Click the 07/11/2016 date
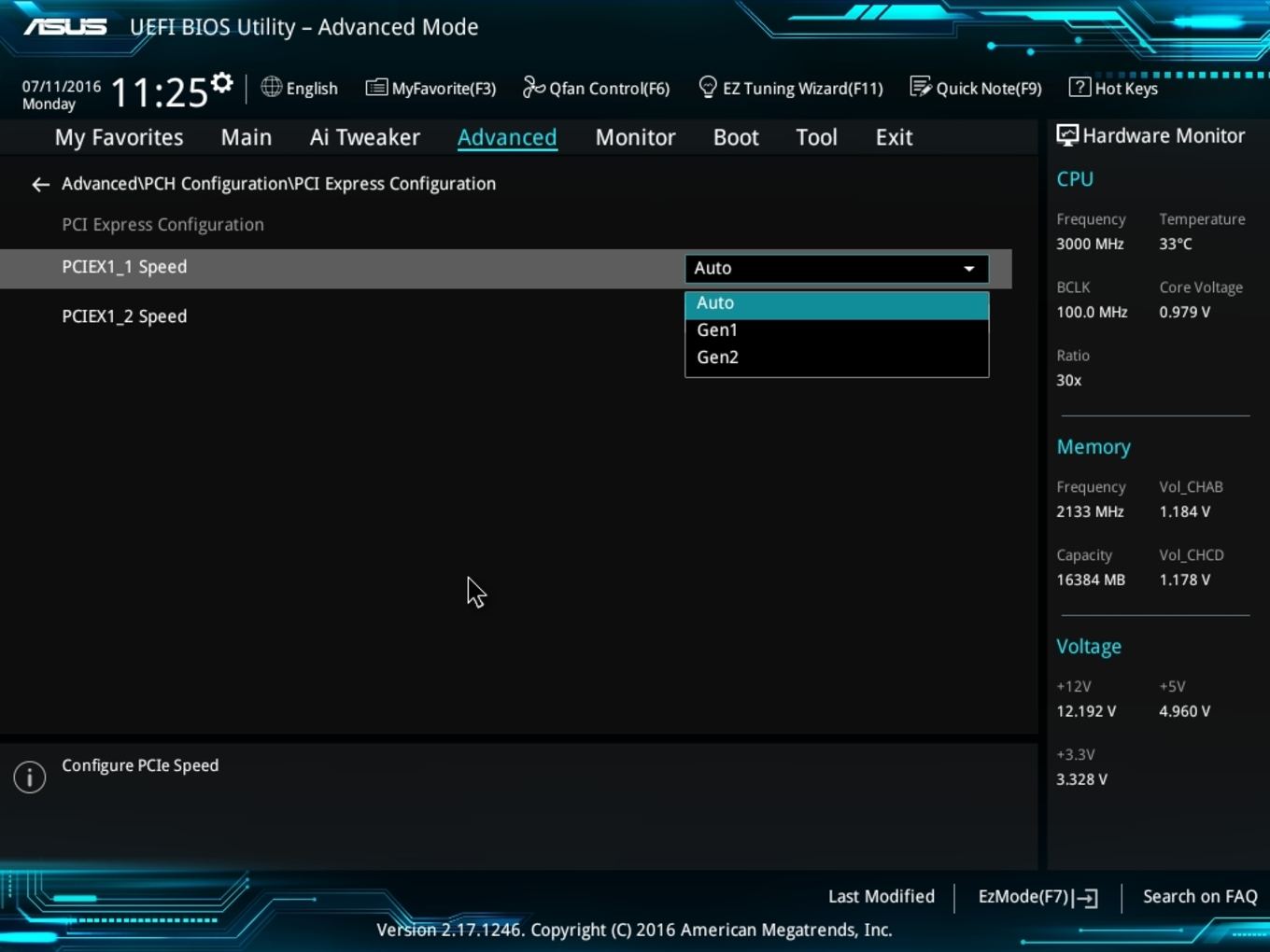This screenshot has width=1270, height=952. point(62,87)
